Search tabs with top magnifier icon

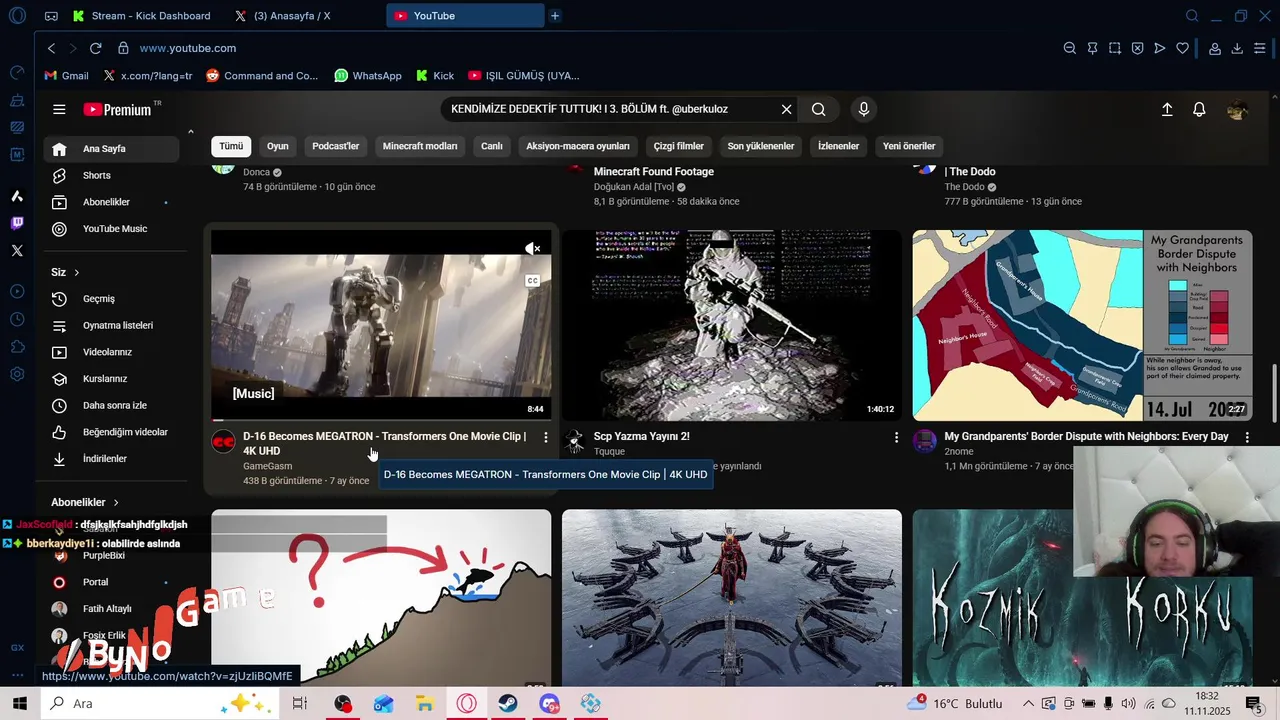coord(1192,16)
